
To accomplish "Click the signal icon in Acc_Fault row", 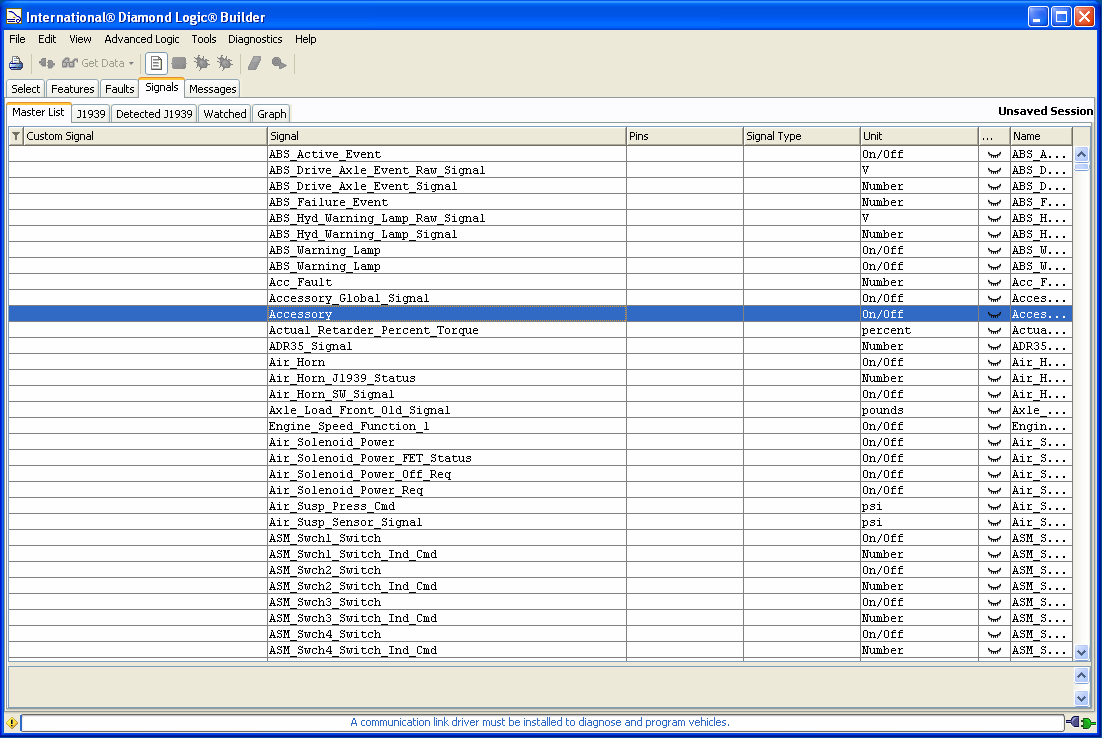I will pyautogui.click(x=994, y=283).
